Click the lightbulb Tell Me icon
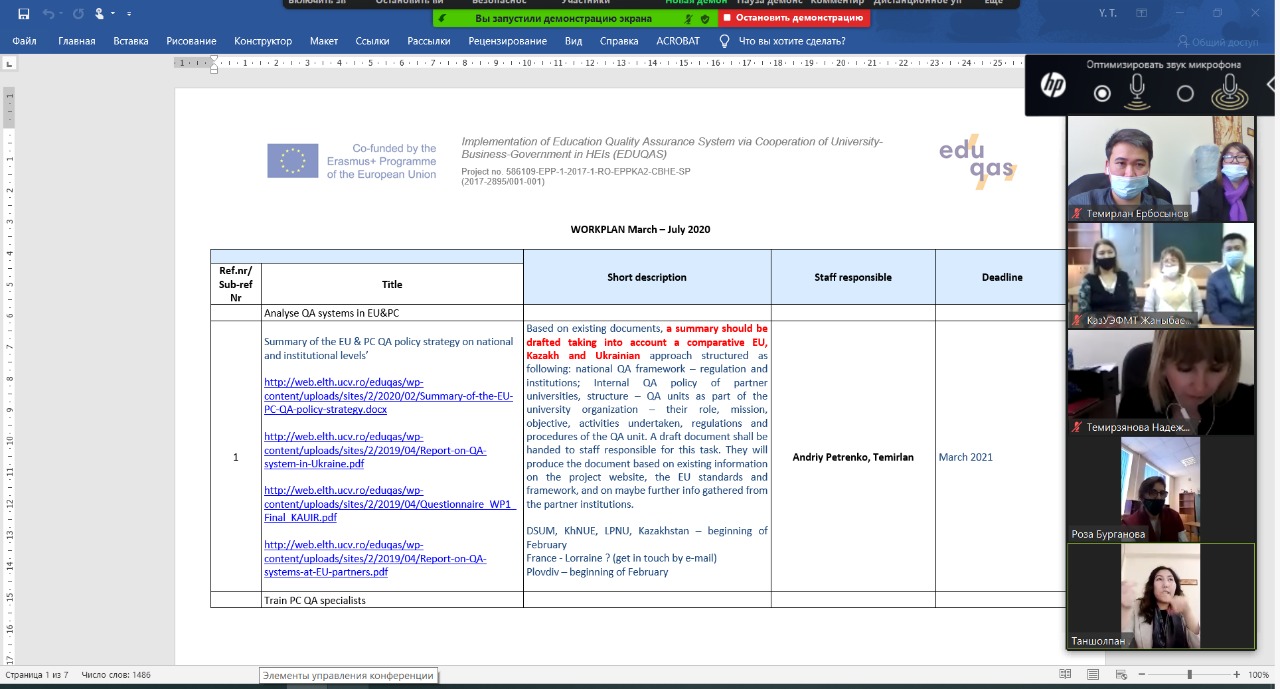This screenshot has width=1280, height=689. (724, 41)
